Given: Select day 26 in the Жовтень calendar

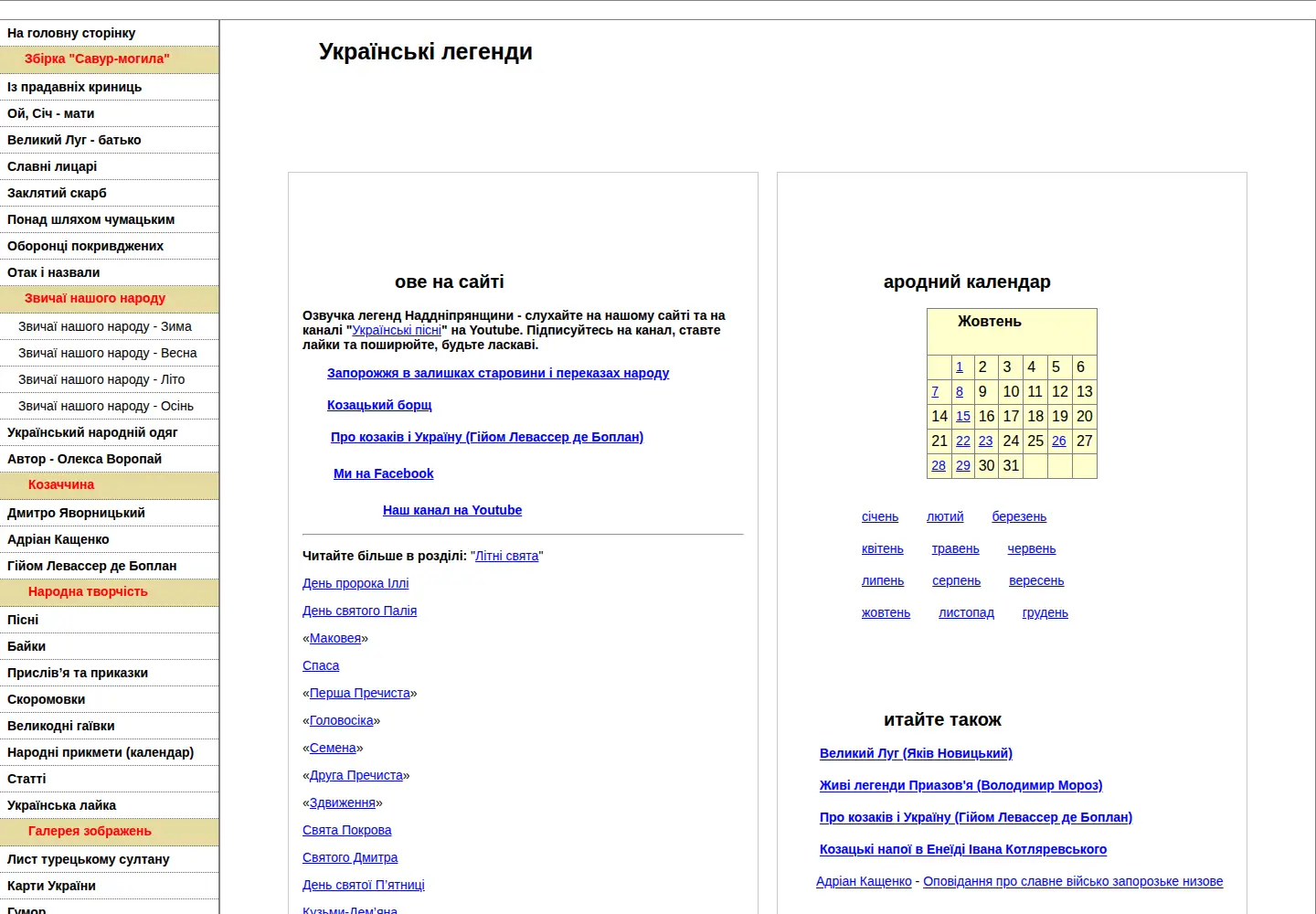Looking at the screenshot, I should (x=1059, y=441).
